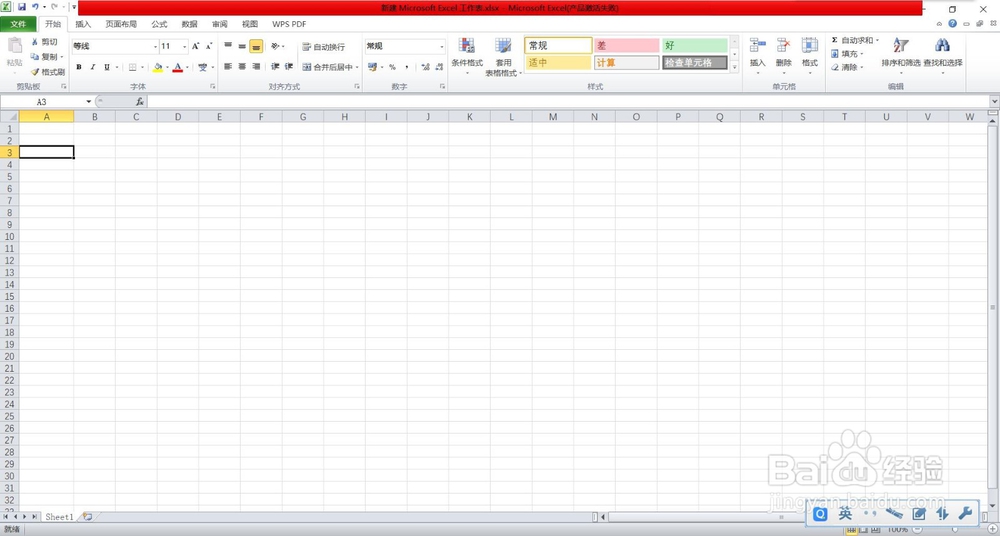Click Increase Decimal icon

[425, 67]
